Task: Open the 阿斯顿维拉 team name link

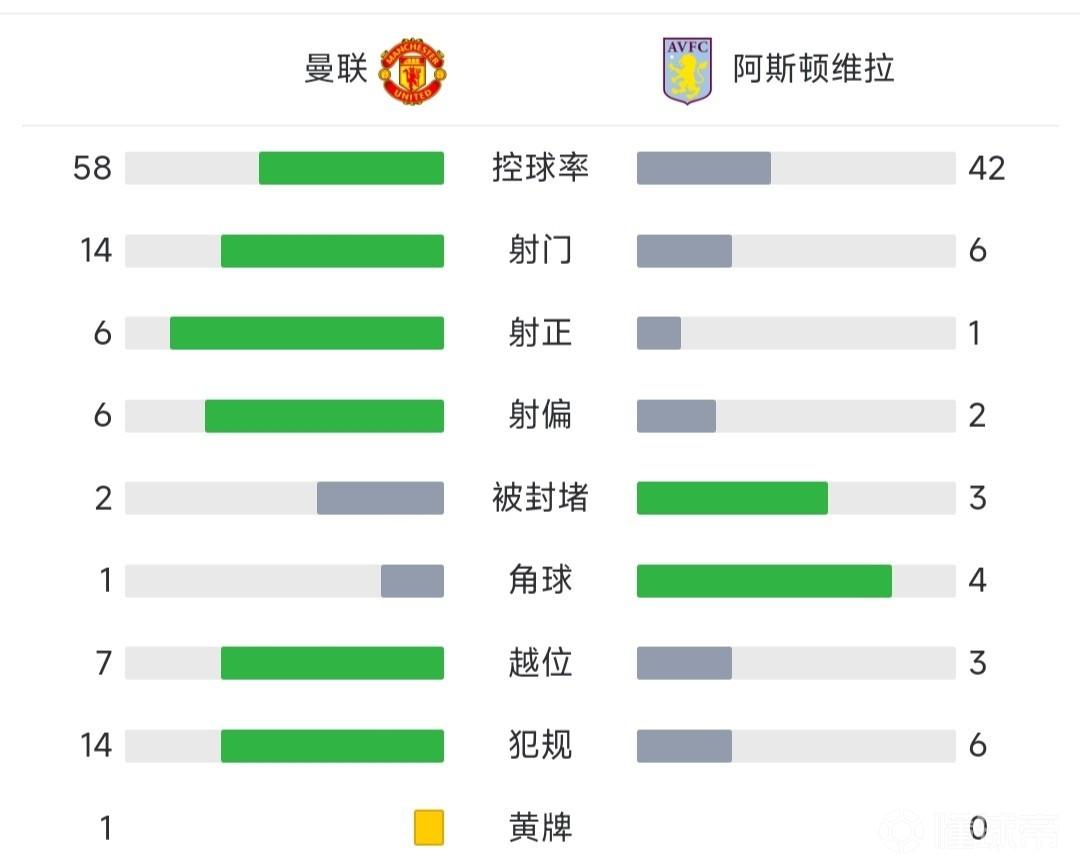Action: point(813,69)
